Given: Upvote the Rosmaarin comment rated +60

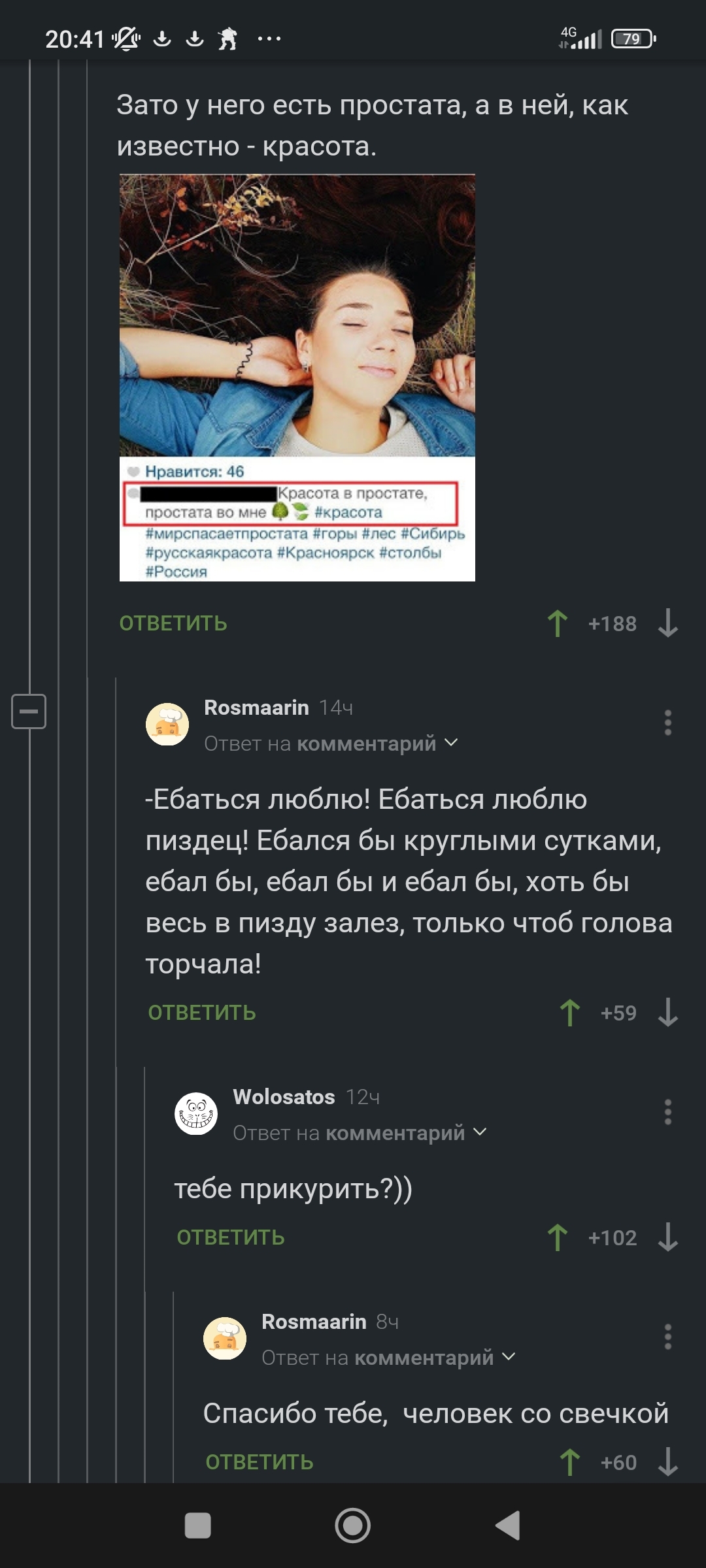Looking at the screenshot, I should click(569, 1462).
